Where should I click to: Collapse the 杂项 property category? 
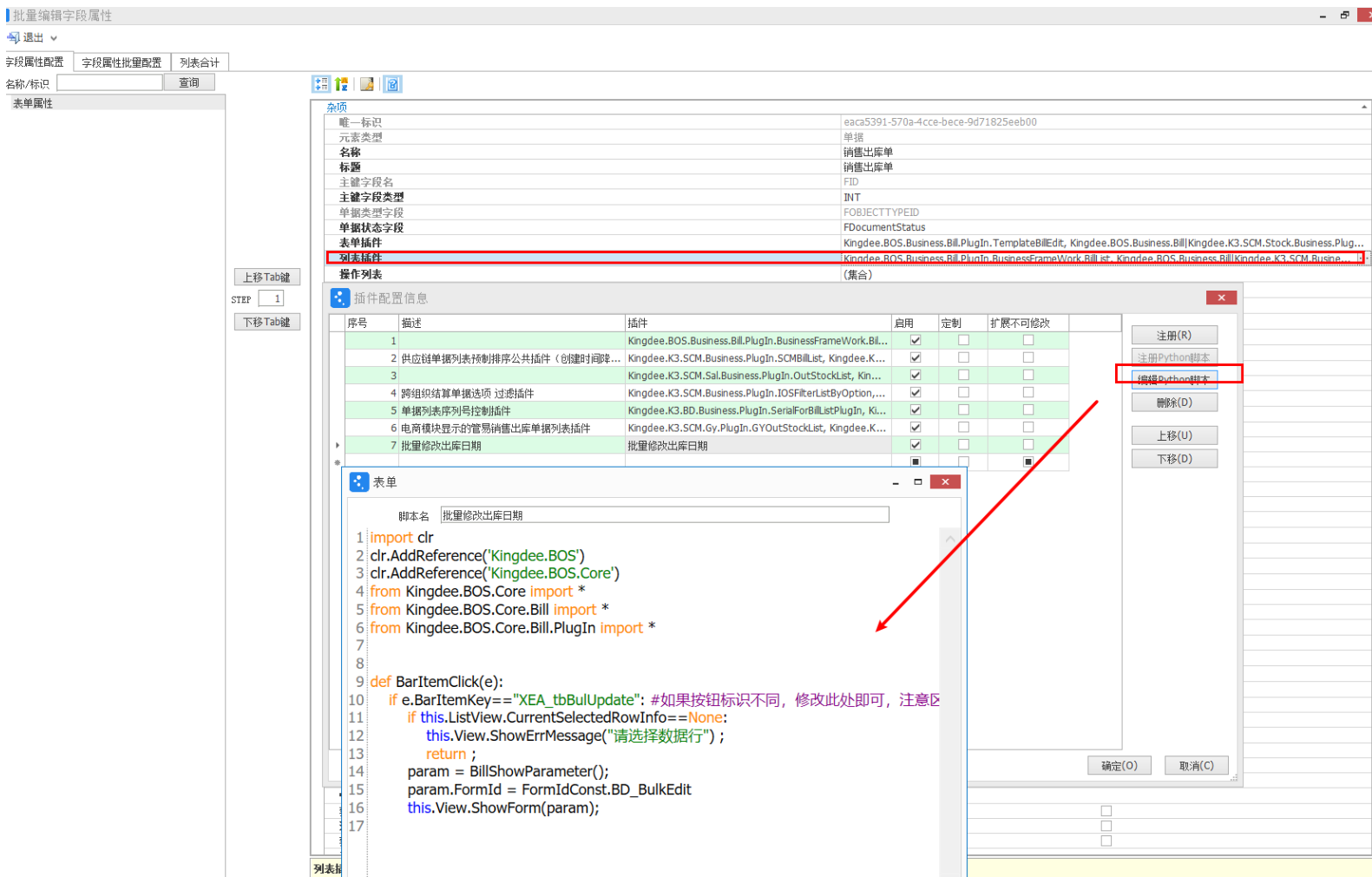pos(1364,108)
